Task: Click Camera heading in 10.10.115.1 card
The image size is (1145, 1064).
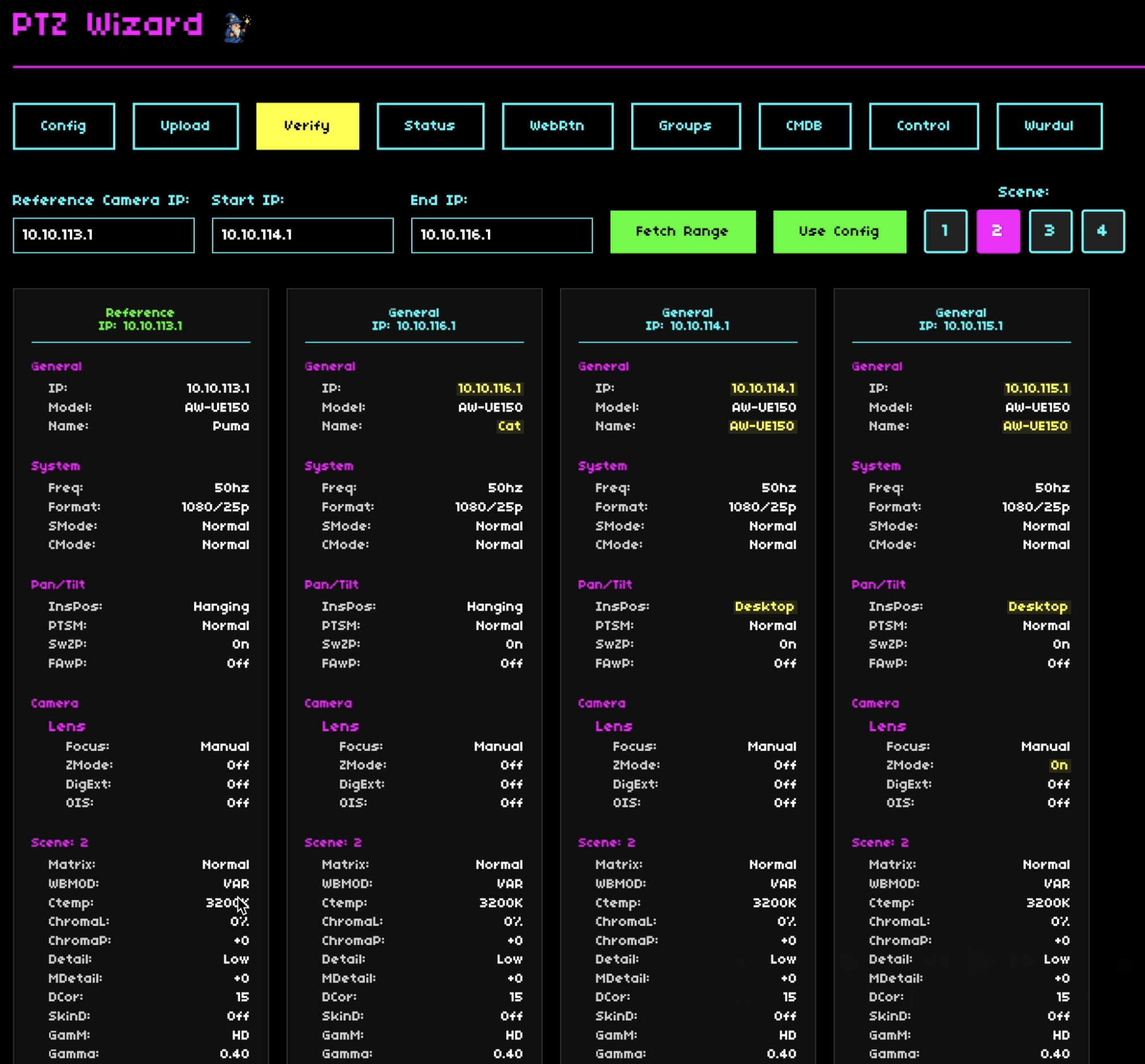Action: pos(875,703)
